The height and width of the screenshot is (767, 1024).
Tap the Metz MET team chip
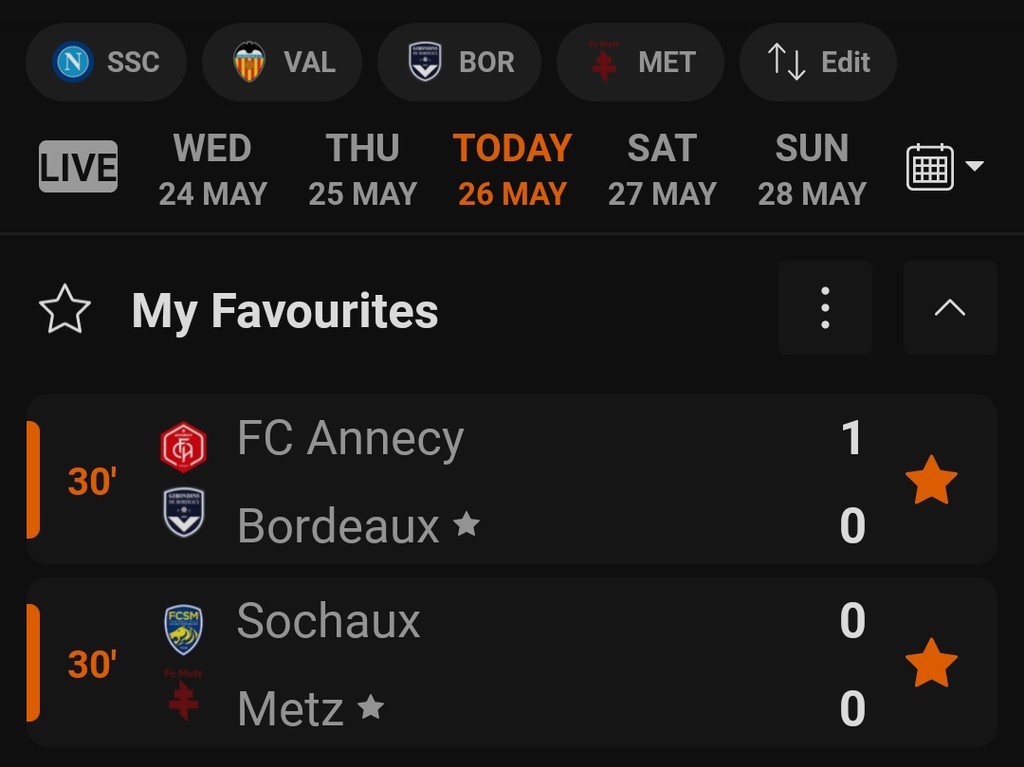click(x=640, y=62)
